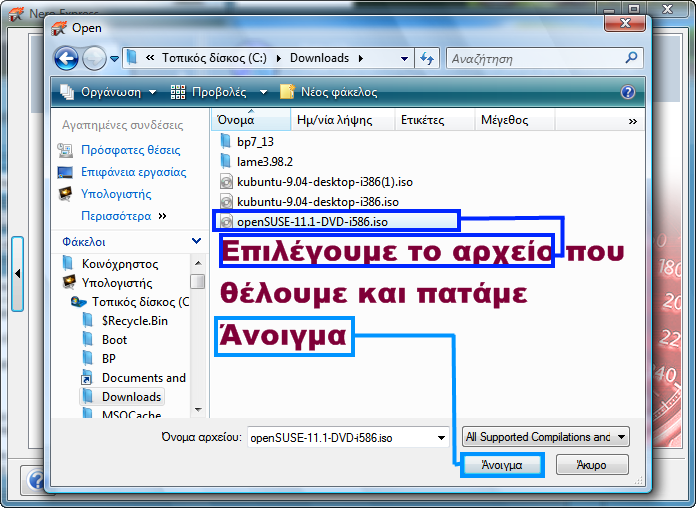Screen dimensions: 696x508
Task: Select BP folder in tree
Action: pos(109,358)
